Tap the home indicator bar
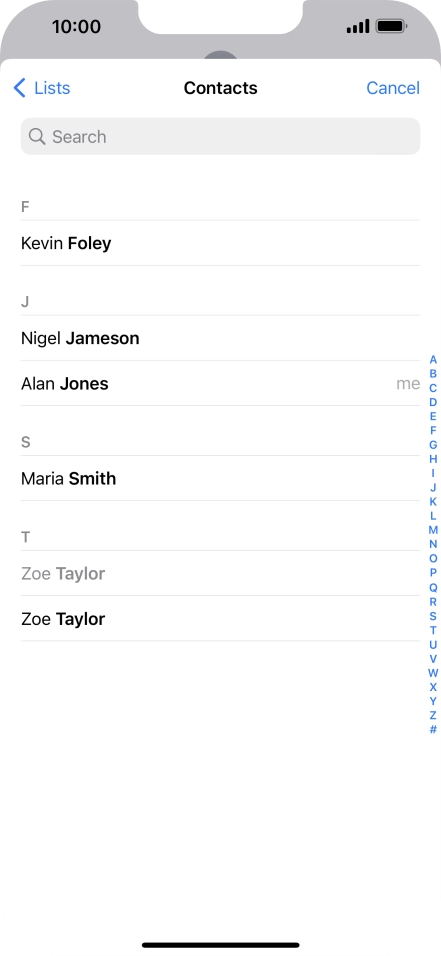 tap(221, 945)
